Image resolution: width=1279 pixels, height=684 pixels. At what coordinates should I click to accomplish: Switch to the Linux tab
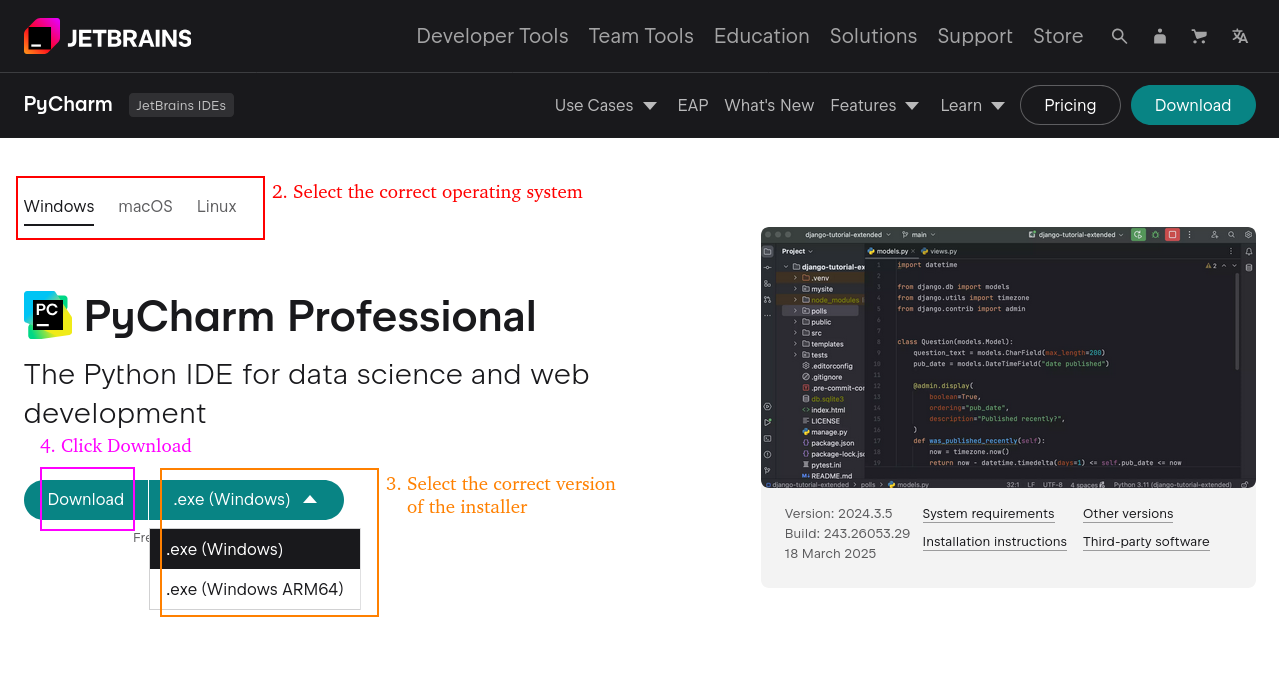[216, 206]
